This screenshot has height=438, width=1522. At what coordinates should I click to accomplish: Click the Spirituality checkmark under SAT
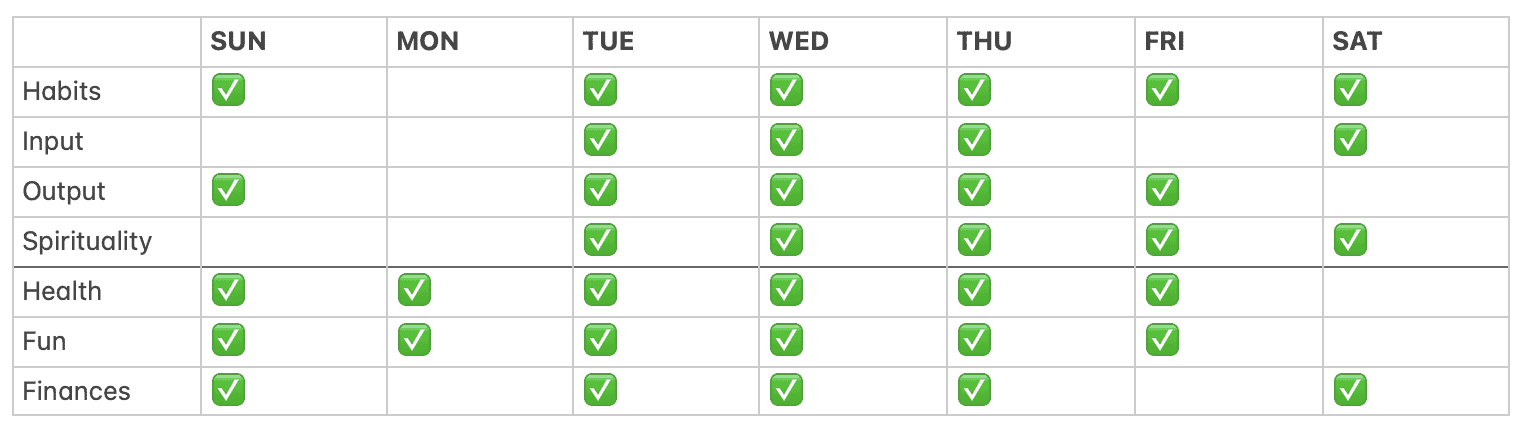point(1350,241)
